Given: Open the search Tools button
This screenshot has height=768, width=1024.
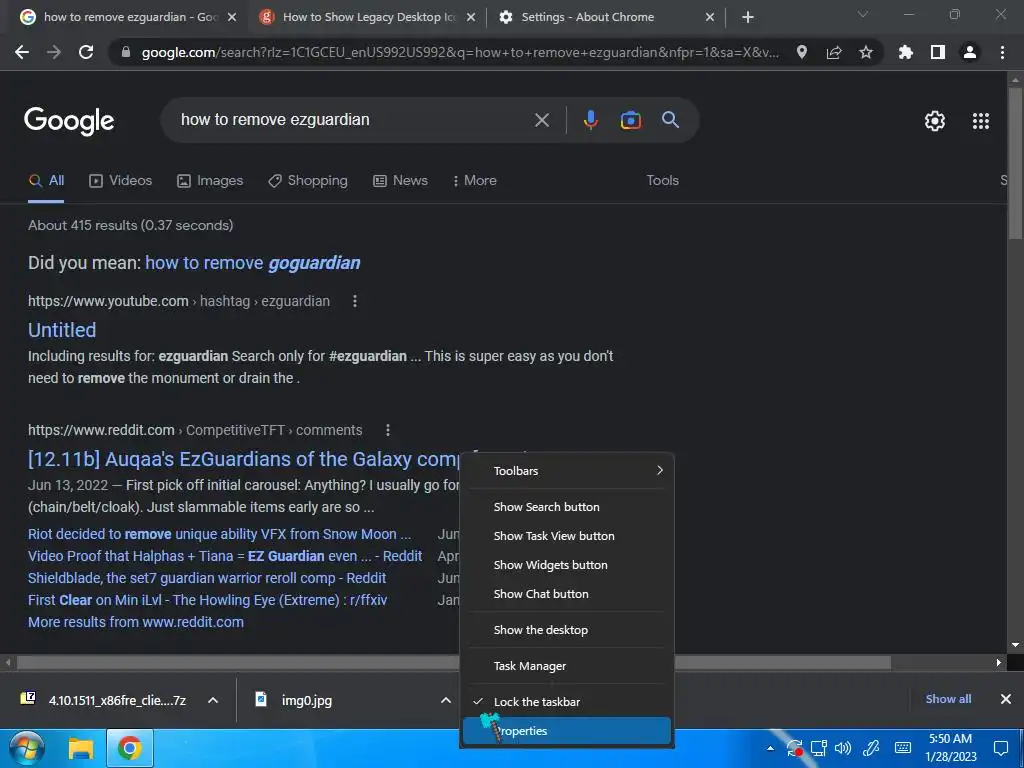Looking at the screenshot, I should click(662, 180).
